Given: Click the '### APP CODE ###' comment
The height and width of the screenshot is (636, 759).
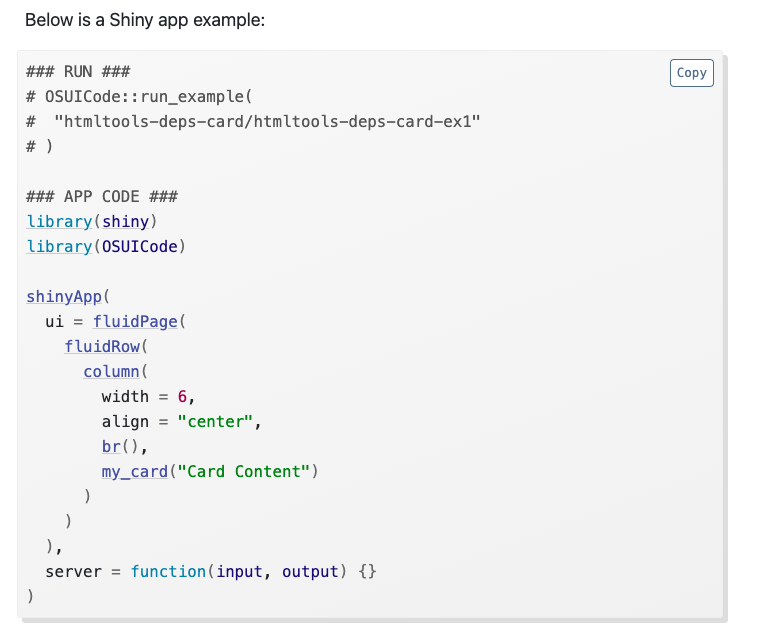Looking at the screenshot, I should coord(102,197).
